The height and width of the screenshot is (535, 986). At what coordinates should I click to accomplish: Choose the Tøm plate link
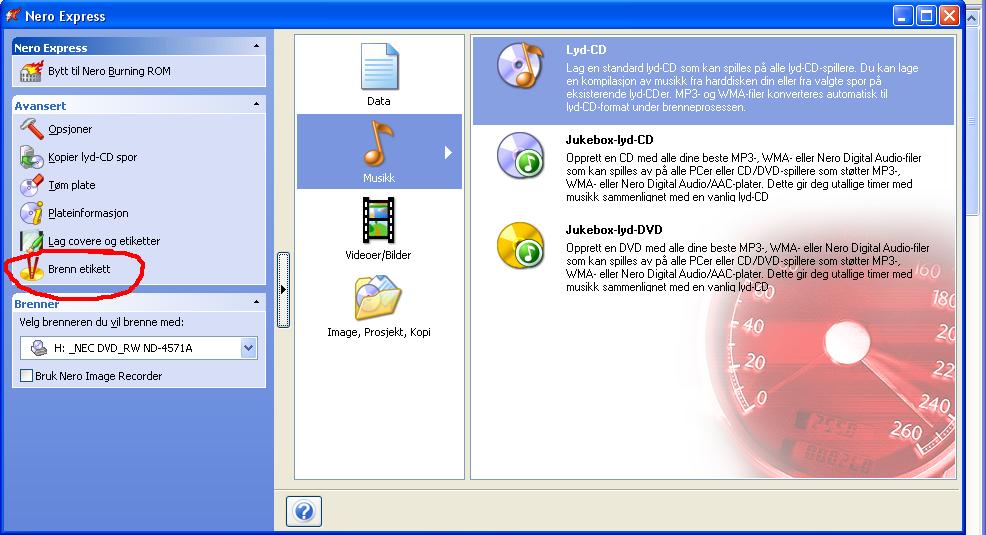point(72,185)
